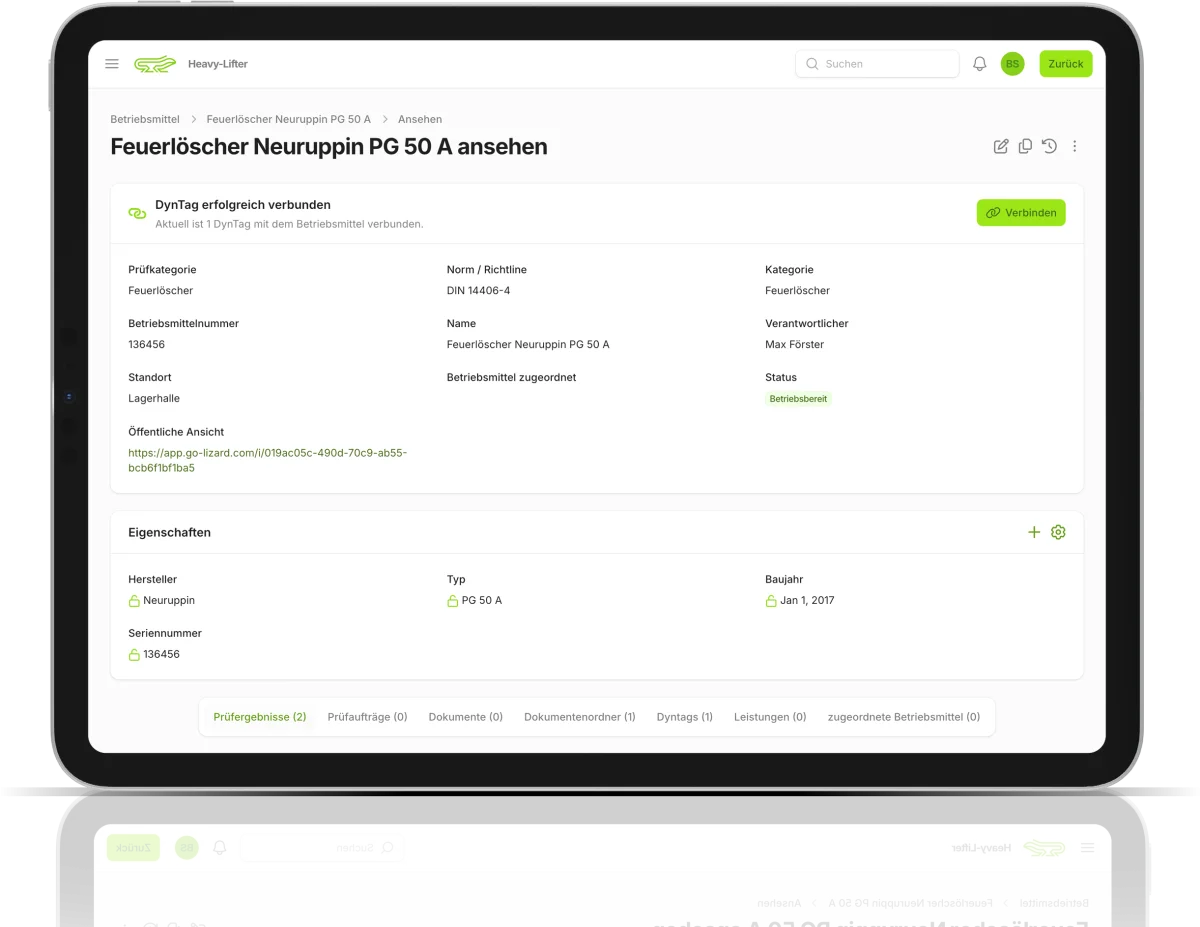Click the edit pencil icon

[x=1001, y=146]
